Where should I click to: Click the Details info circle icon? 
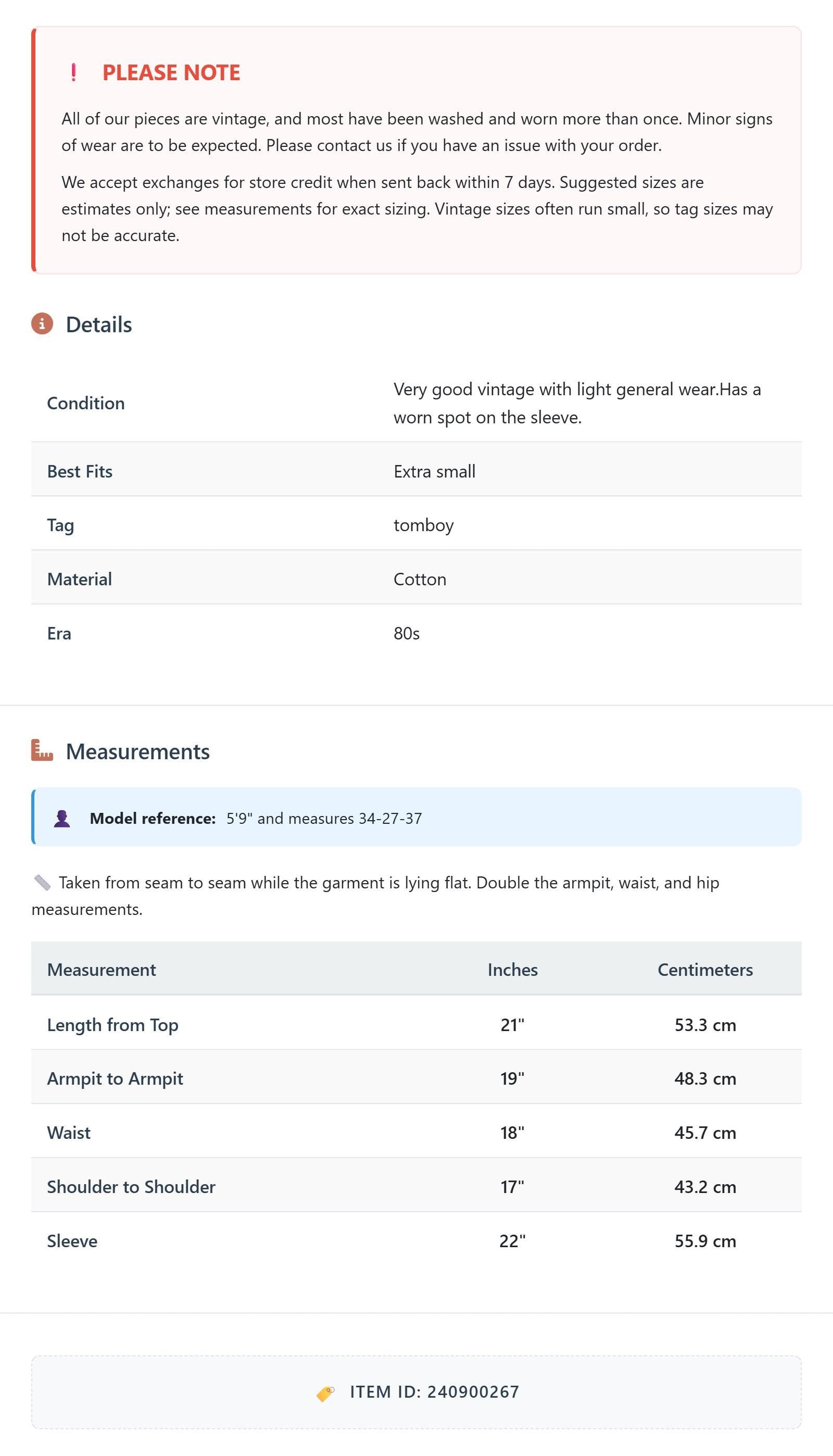[42, 324]
